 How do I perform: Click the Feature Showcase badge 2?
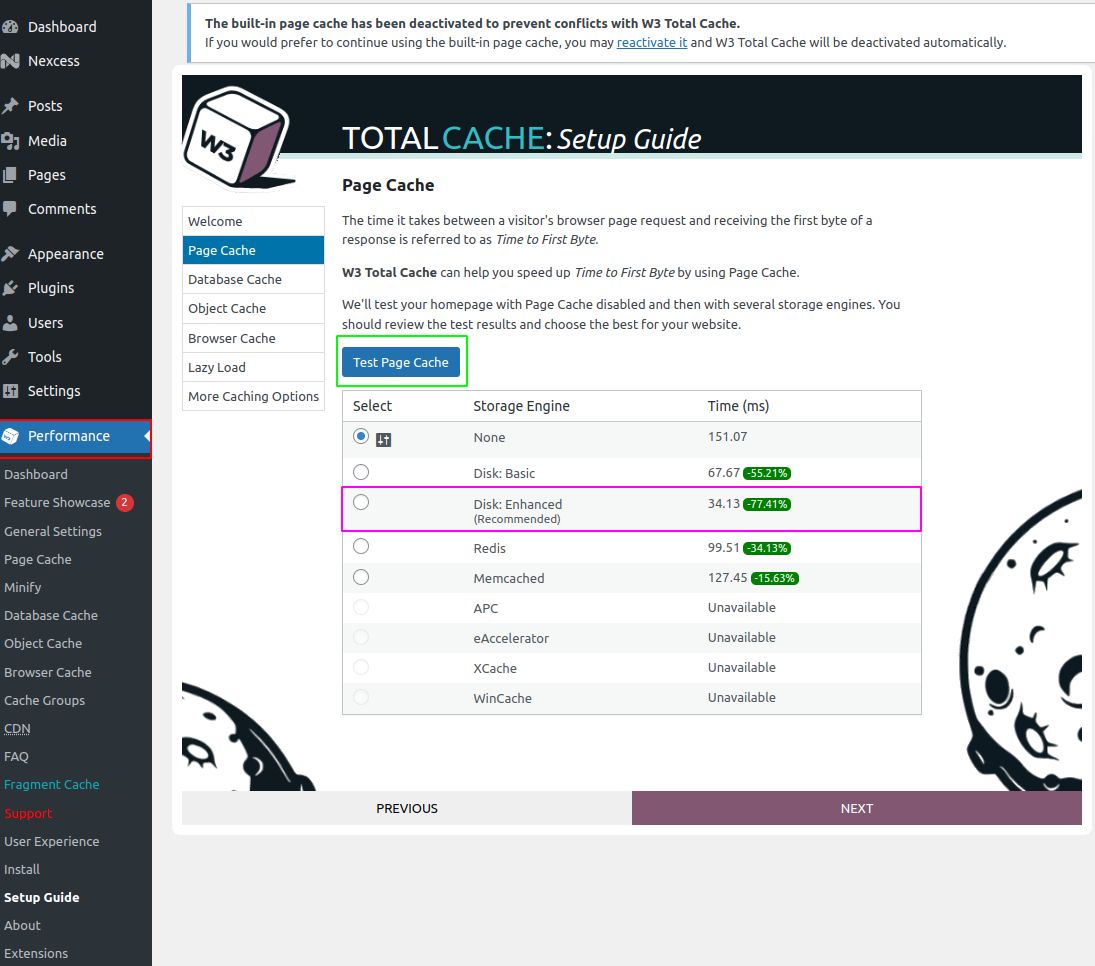point(124,502)
